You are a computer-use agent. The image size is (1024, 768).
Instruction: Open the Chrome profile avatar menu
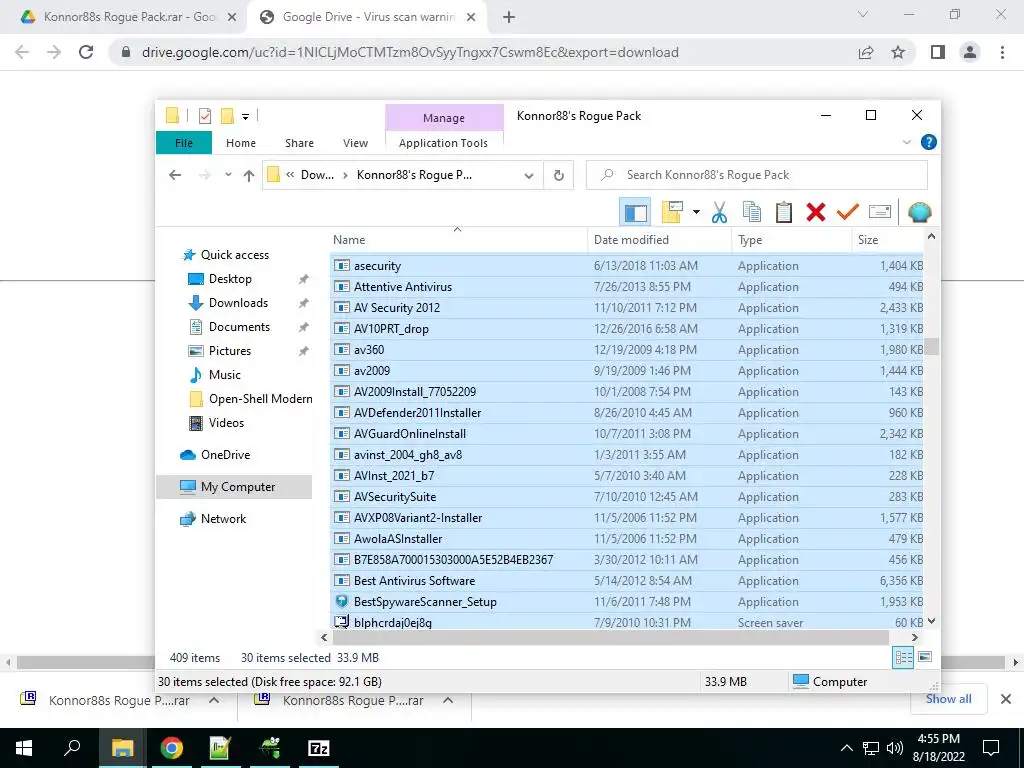pyautogui.click(x=970, y=52)
